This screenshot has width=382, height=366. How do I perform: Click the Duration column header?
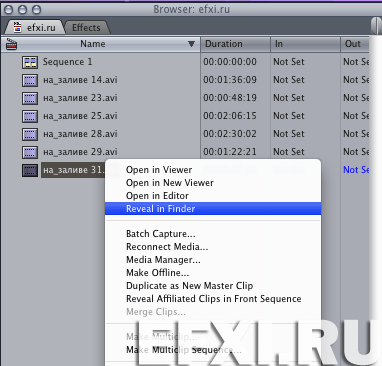pyautogui.click(x=235, y=44)
